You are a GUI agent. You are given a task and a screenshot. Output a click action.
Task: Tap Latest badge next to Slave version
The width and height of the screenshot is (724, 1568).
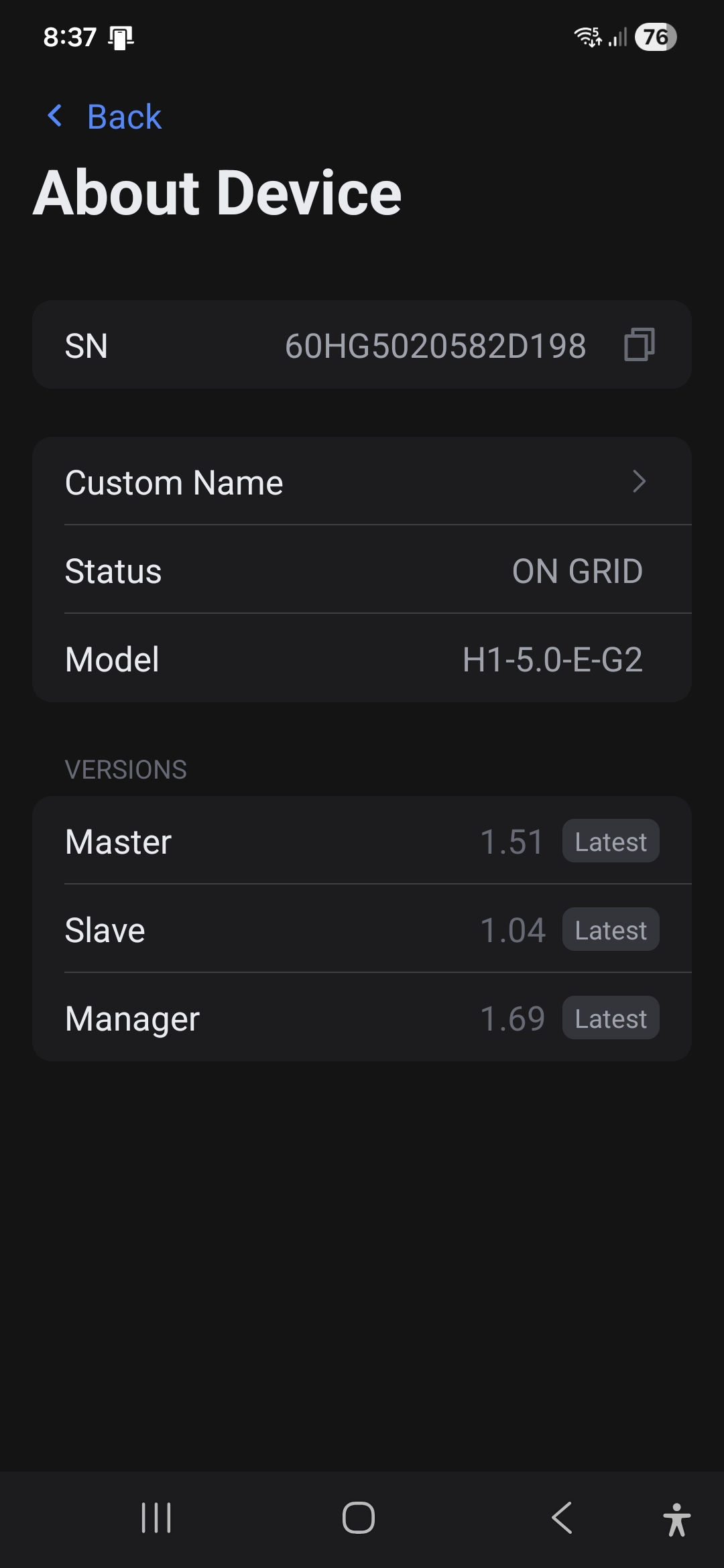[x=611, y=930]
